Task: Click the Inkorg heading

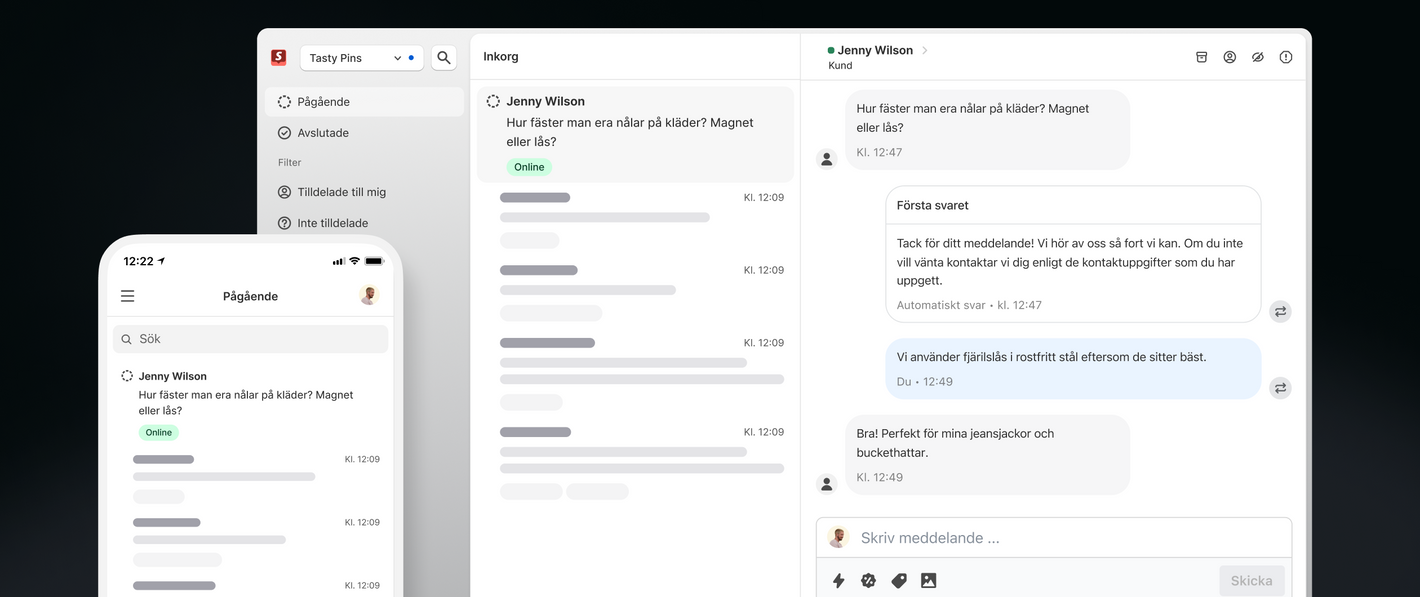Action: (x=501, y=57)
